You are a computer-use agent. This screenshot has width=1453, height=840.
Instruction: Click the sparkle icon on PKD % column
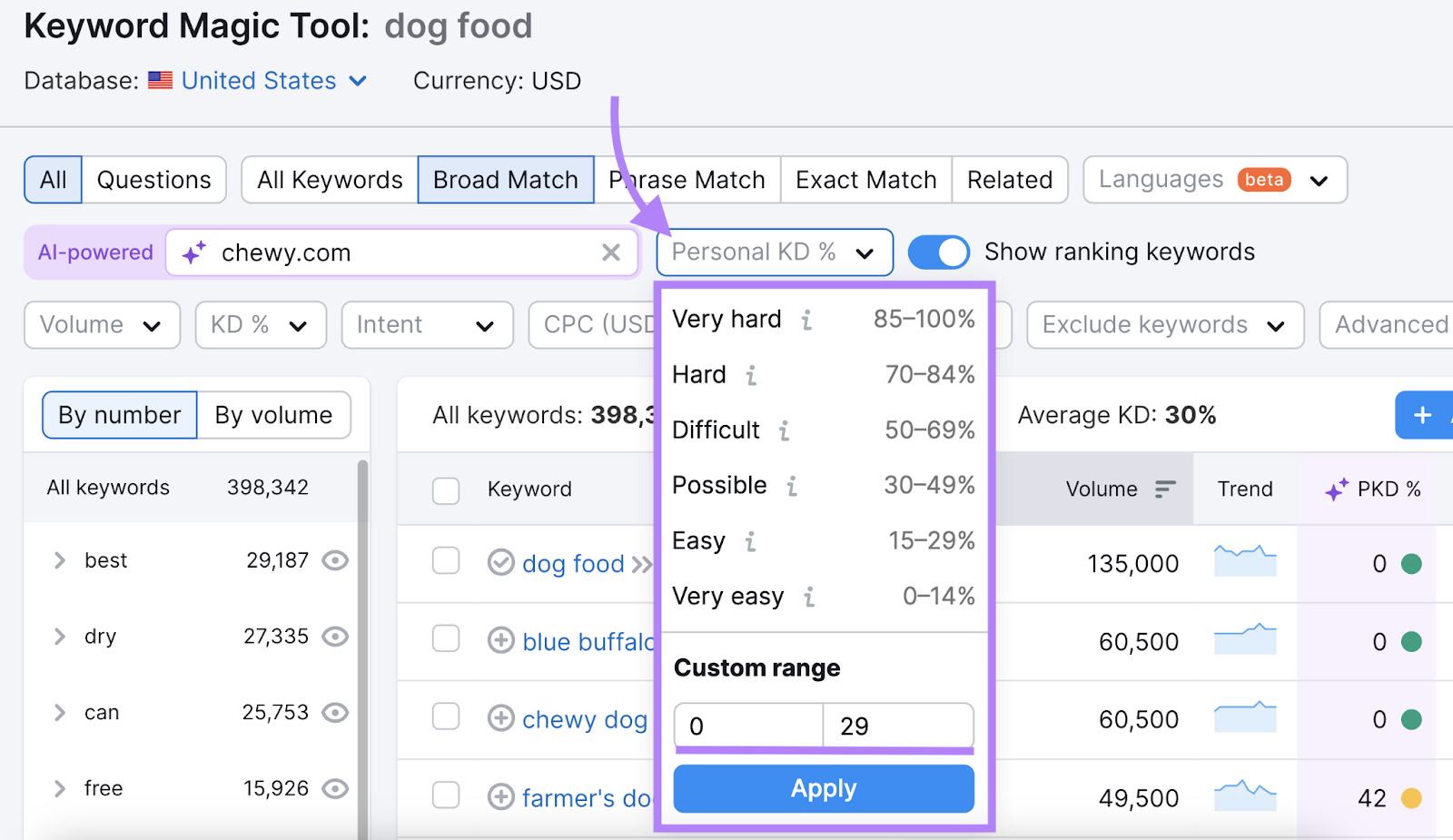click(x=1335, y=489)
